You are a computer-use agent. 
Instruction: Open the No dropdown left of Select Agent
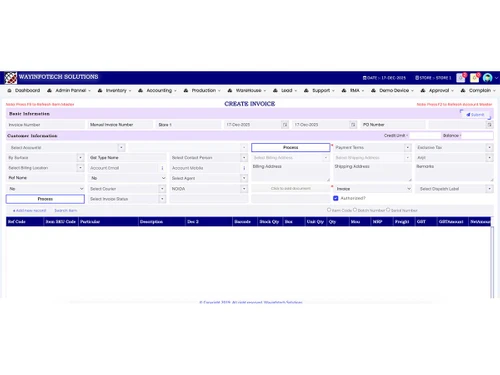[x=127, y=178]
